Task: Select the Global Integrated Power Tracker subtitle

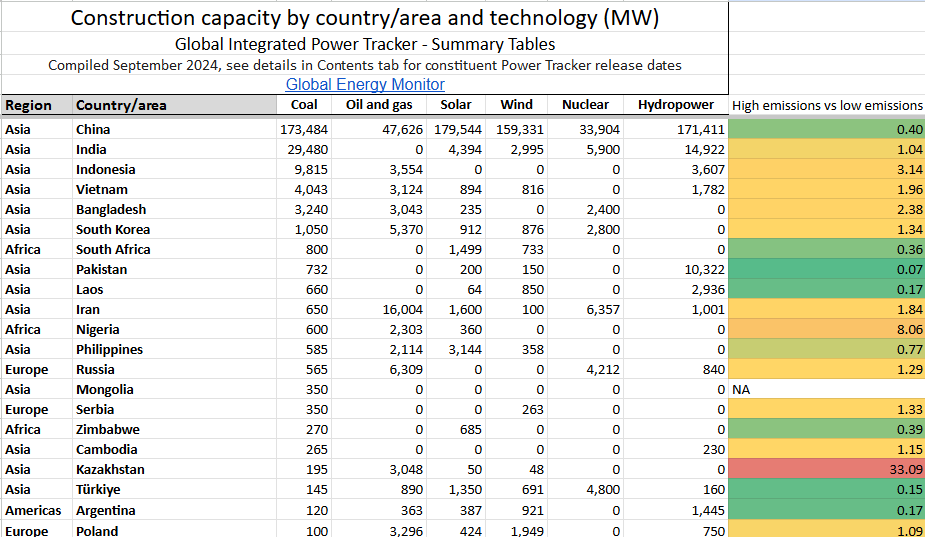Action: point(365,44)
